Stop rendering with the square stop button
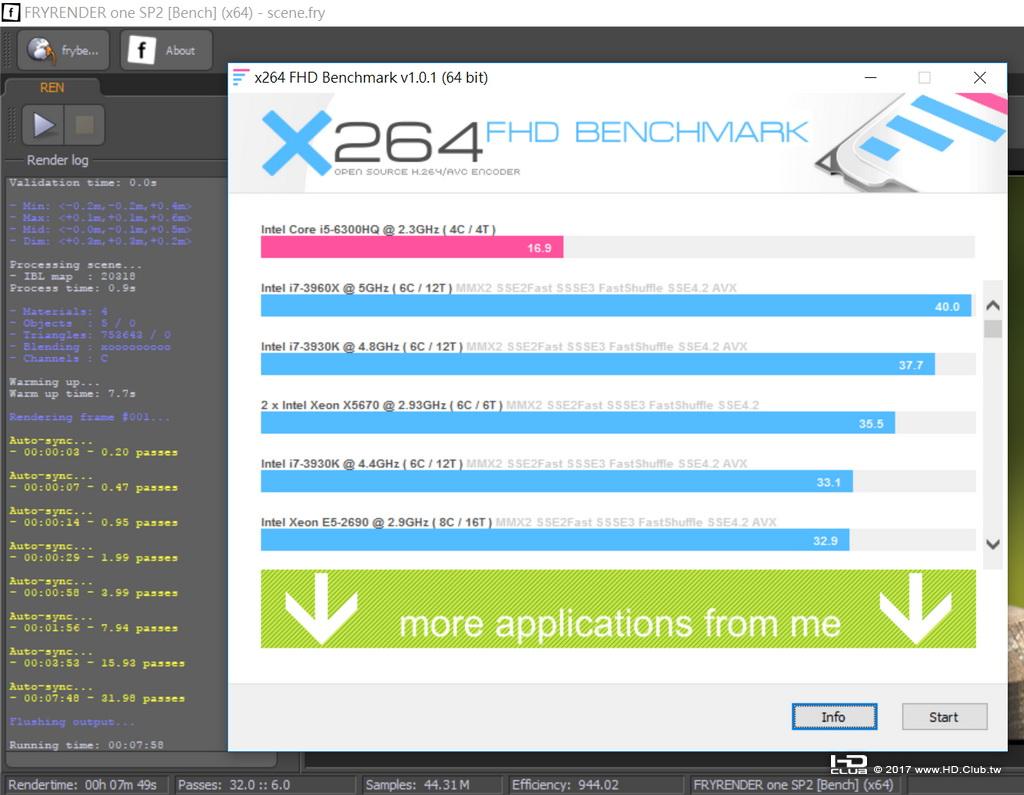The image size is (1024, 795). click(84, 125)
